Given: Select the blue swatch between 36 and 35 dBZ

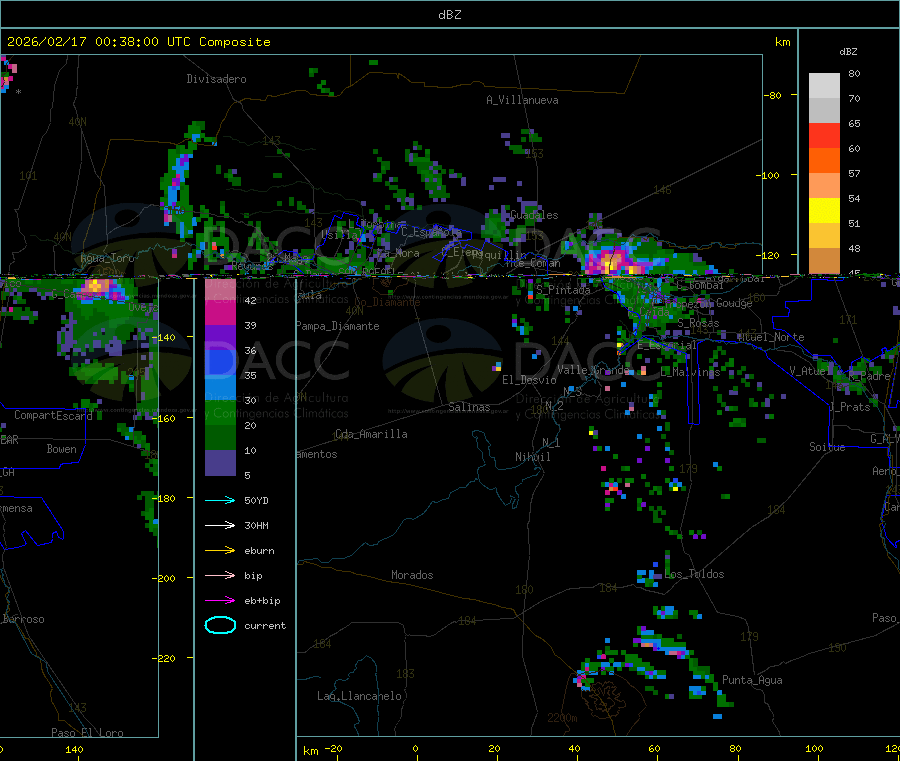Looking at the screenshot, I should [220, 363].
